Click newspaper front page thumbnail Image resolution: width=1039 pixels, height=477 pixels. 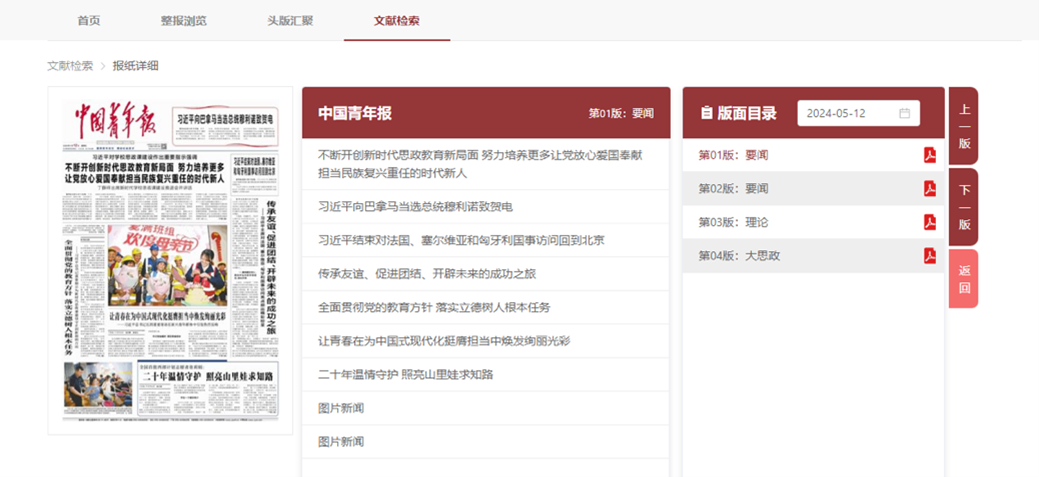pyautogui.click(x=170, y=260)
